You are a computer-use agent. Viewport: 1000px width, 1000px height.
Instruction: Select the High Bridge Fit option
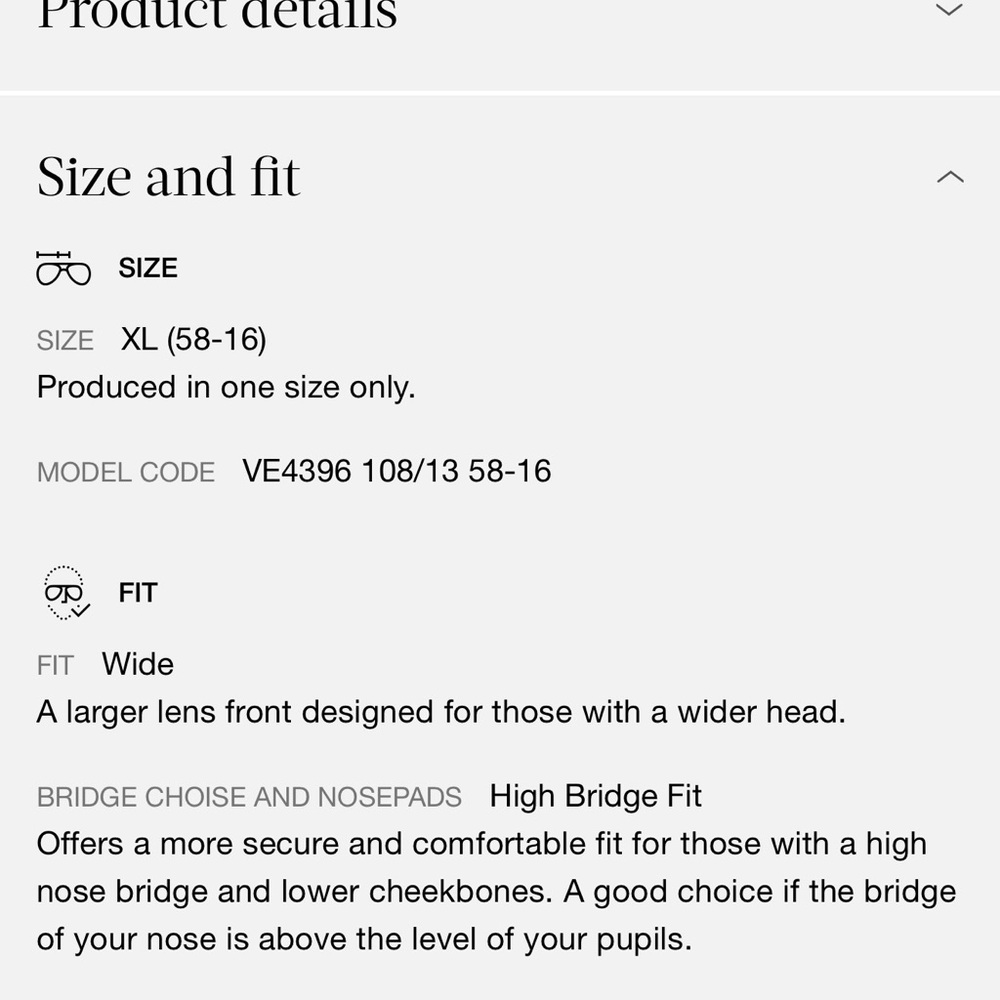595,796
